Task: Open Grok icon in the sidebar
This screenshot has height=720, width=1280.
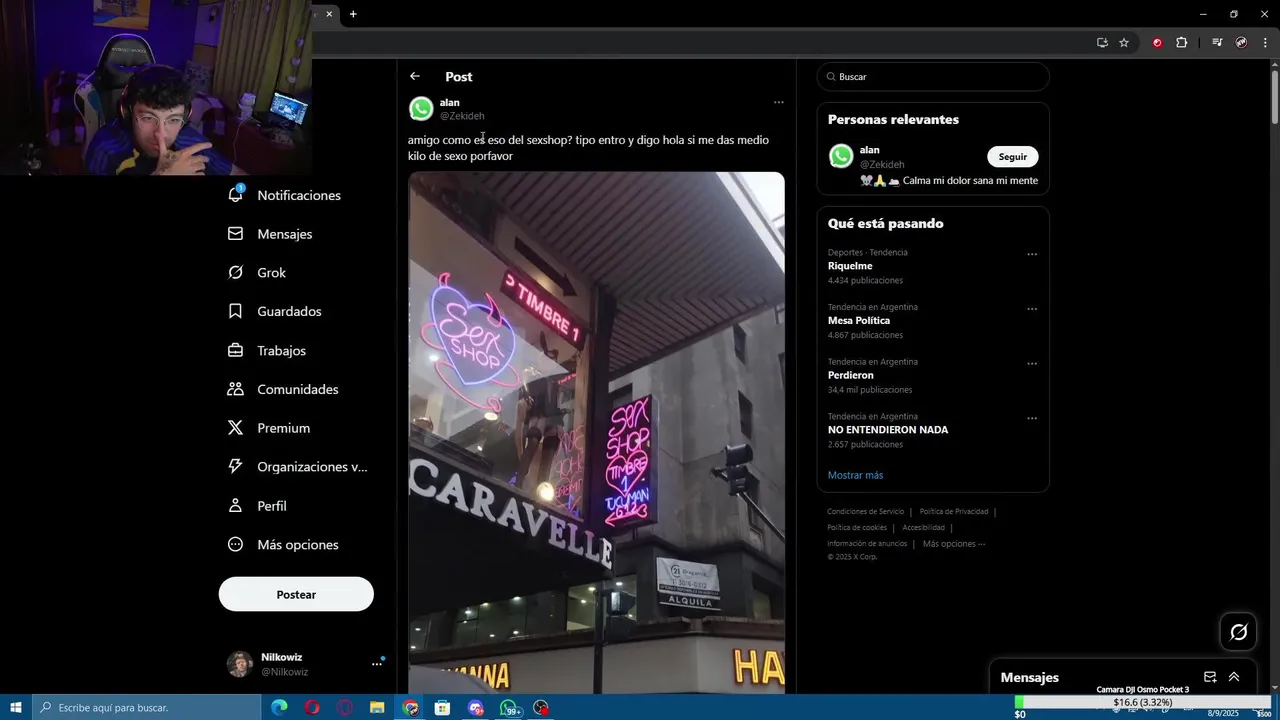Action: point(236,272)
